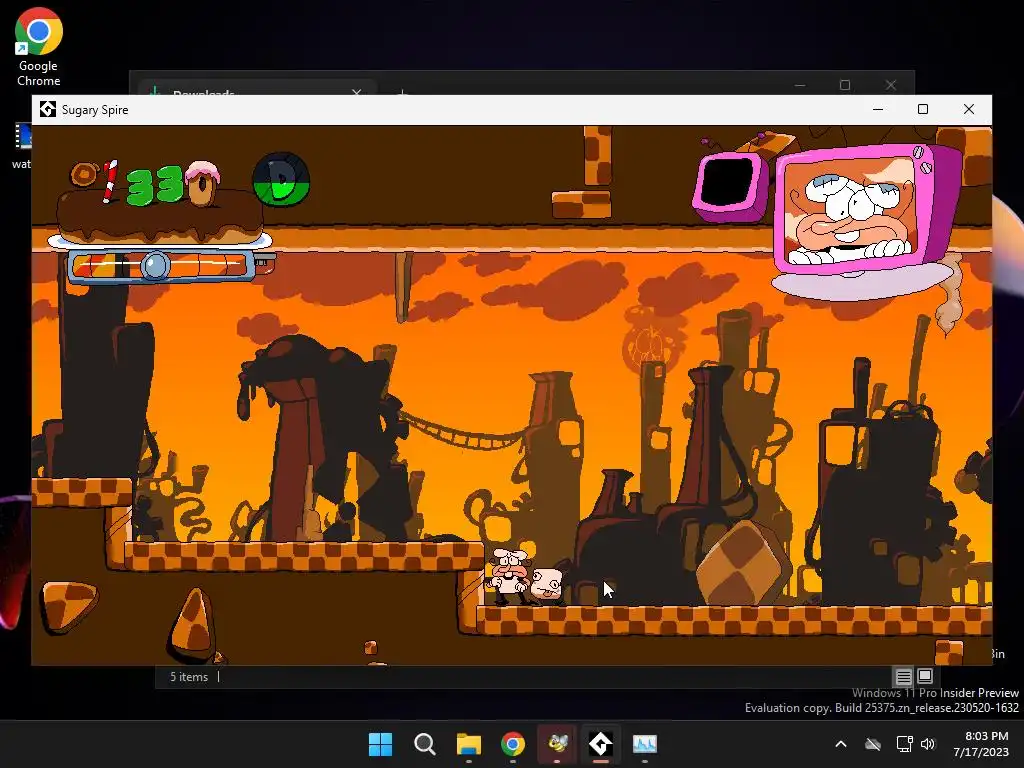Open taskbar Search
This screenshot has width=1024, height=768.
424,744
